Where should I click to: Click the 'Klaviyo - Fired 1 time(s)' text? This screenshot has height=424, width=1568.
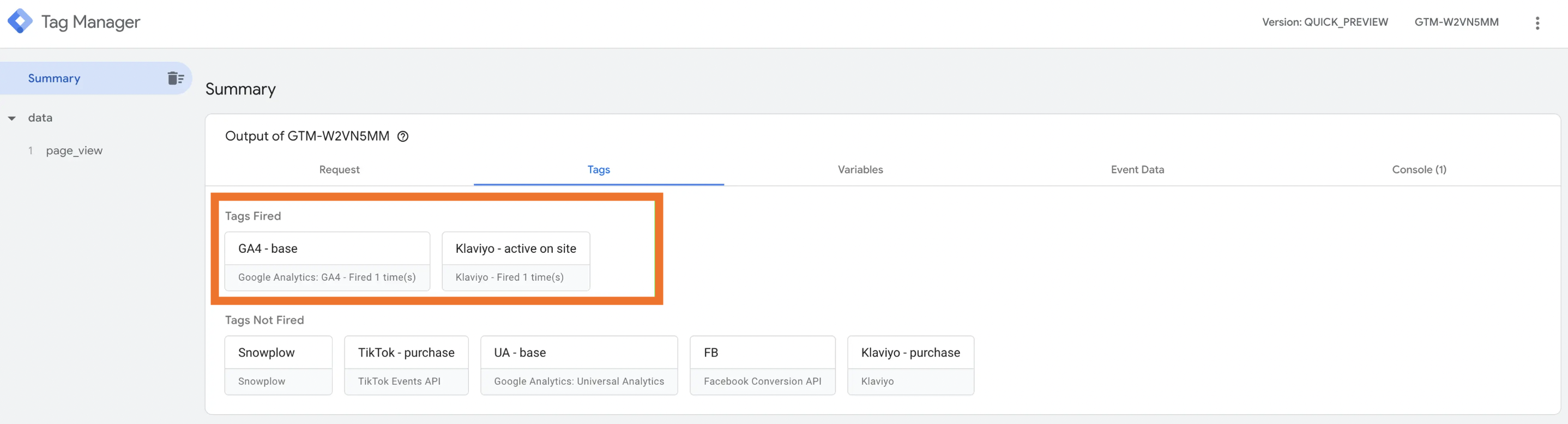pyautogui.click(x=509, y=277)
